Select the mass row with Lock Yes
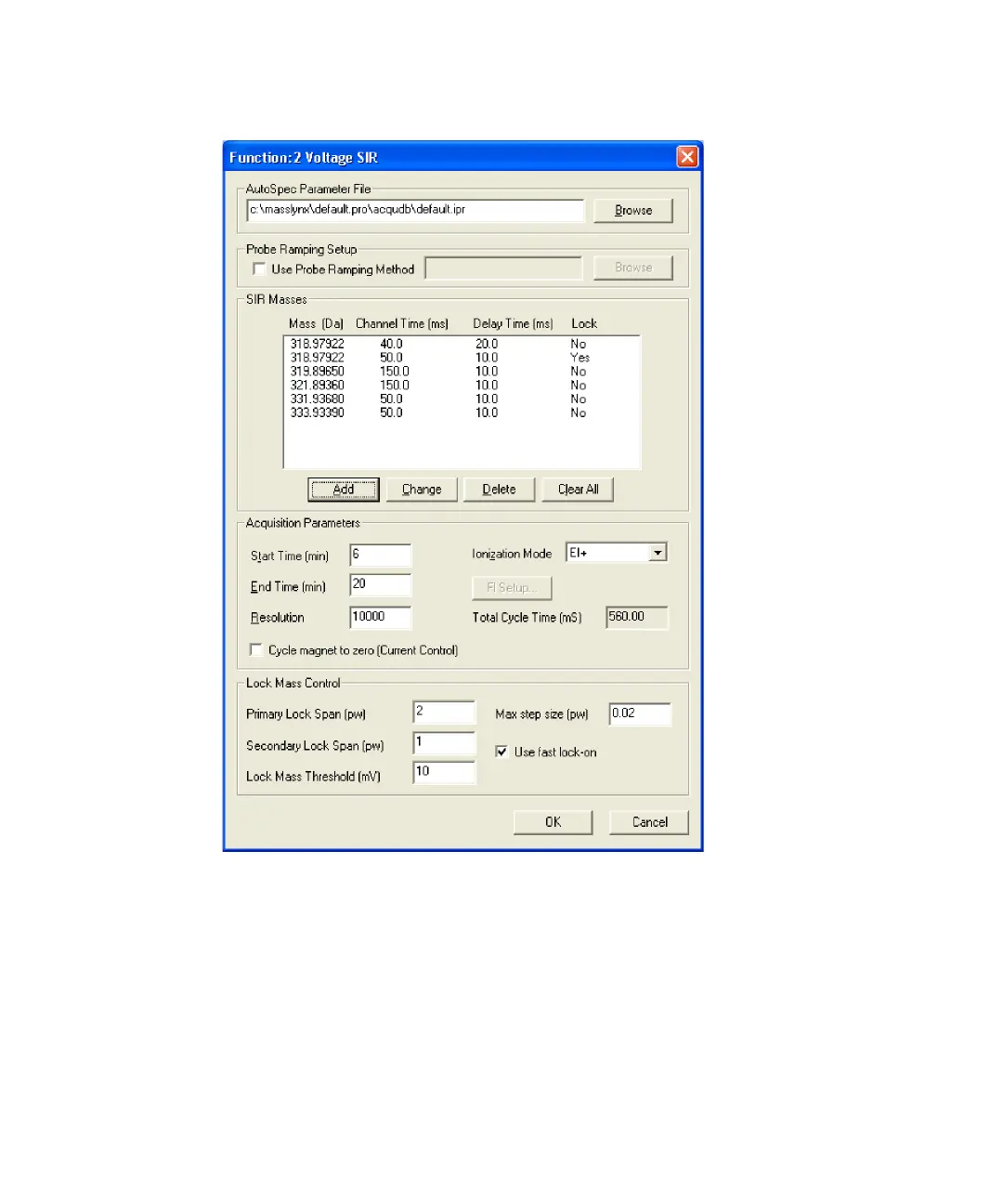The image size is (1003, 1204). pos(461,357)
